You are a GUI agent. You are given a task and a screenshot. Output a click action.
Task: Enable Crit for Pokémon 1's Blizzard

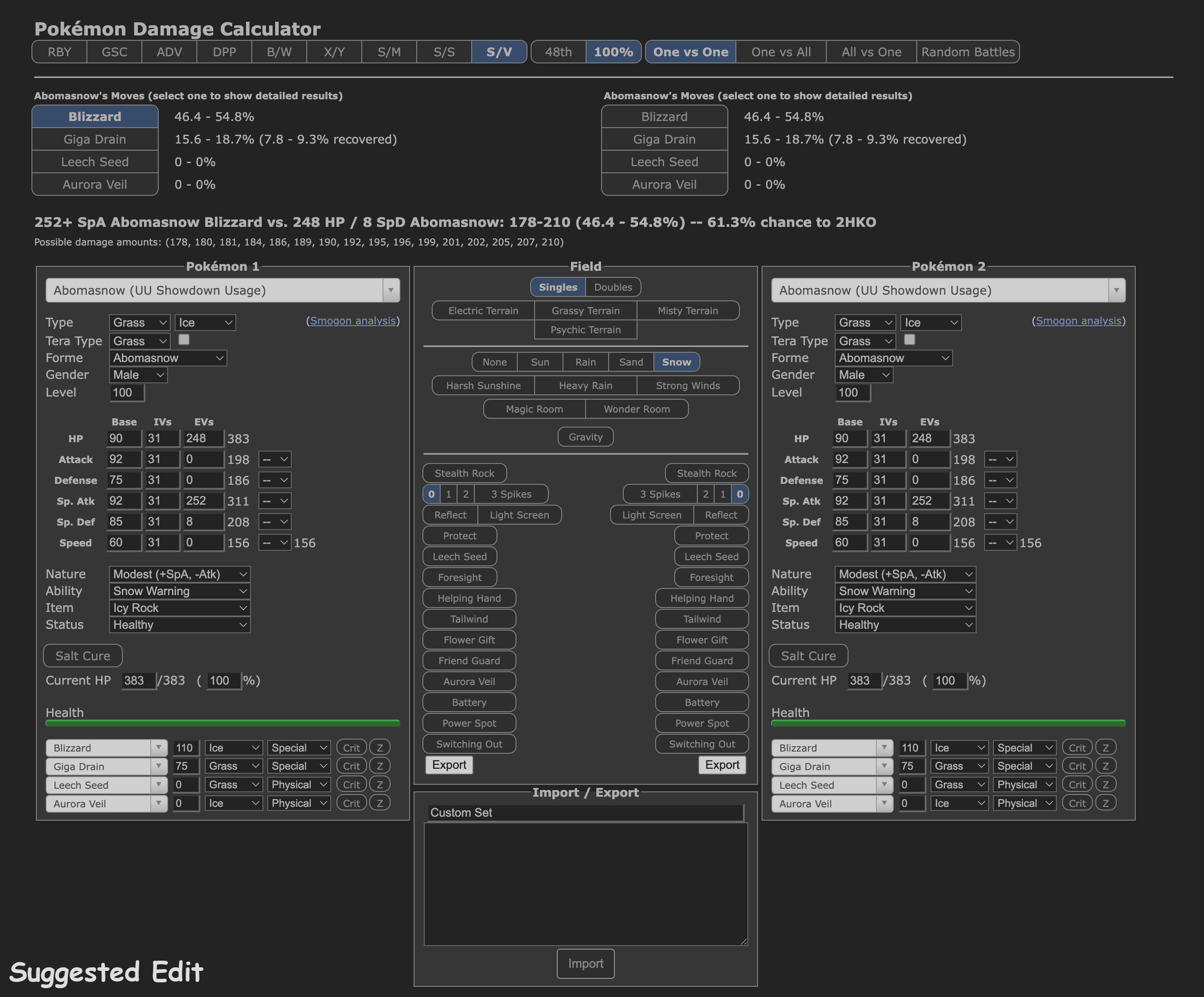tap(352, 747)
